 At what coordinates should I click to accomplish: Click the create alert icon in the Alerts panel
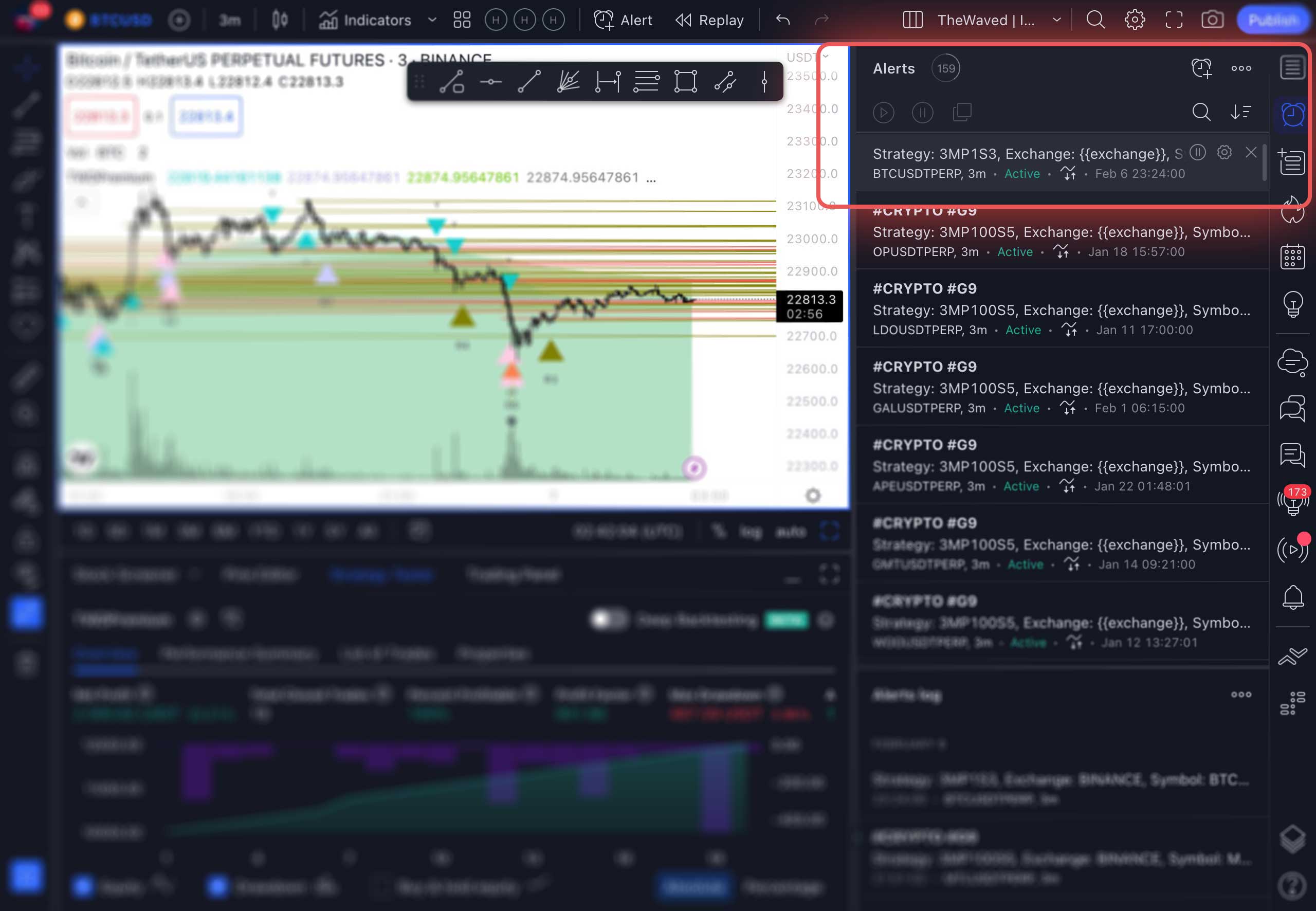(1202, 68)
